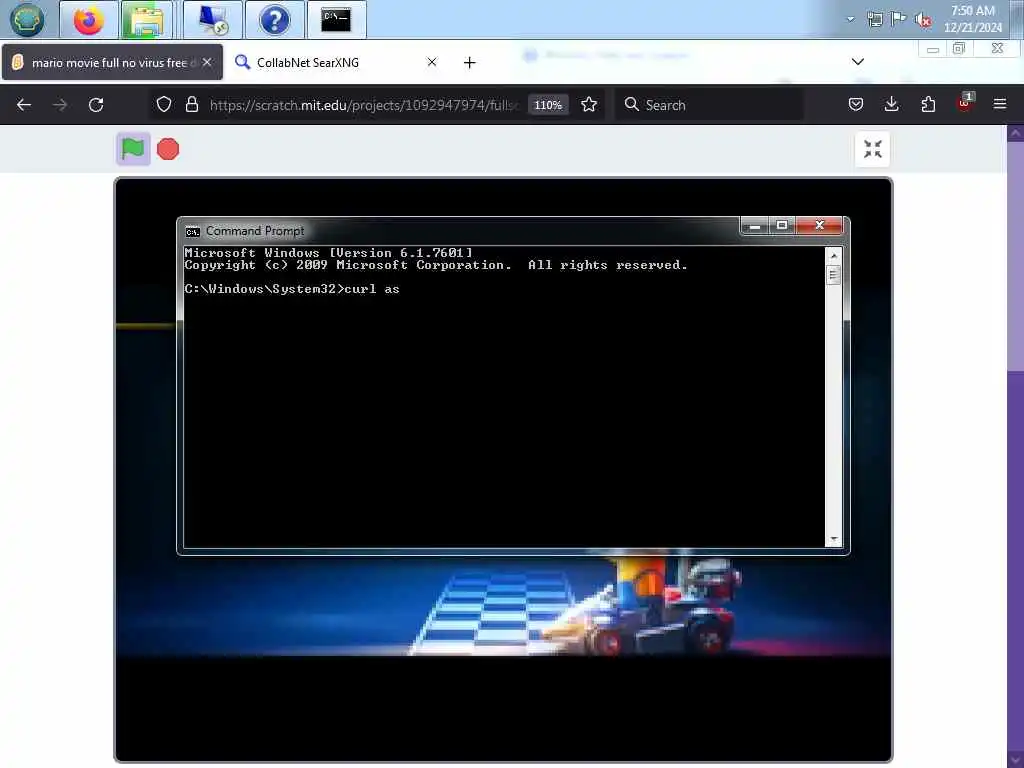Close the Firefox browser window
This screenshot has height=768, width=1024.
point(997,49)
